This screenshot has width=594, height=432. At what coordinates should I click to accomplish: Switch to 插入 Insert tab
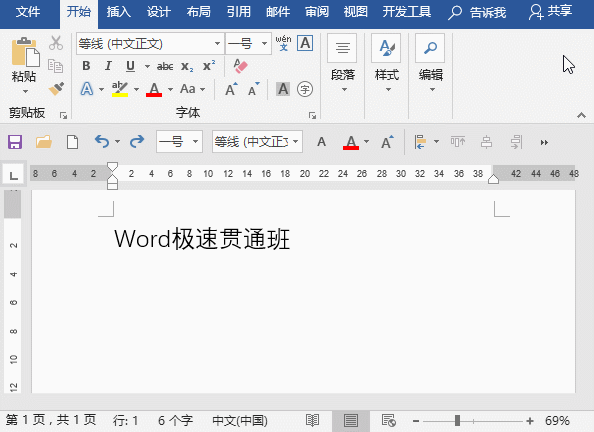point(119,12)
